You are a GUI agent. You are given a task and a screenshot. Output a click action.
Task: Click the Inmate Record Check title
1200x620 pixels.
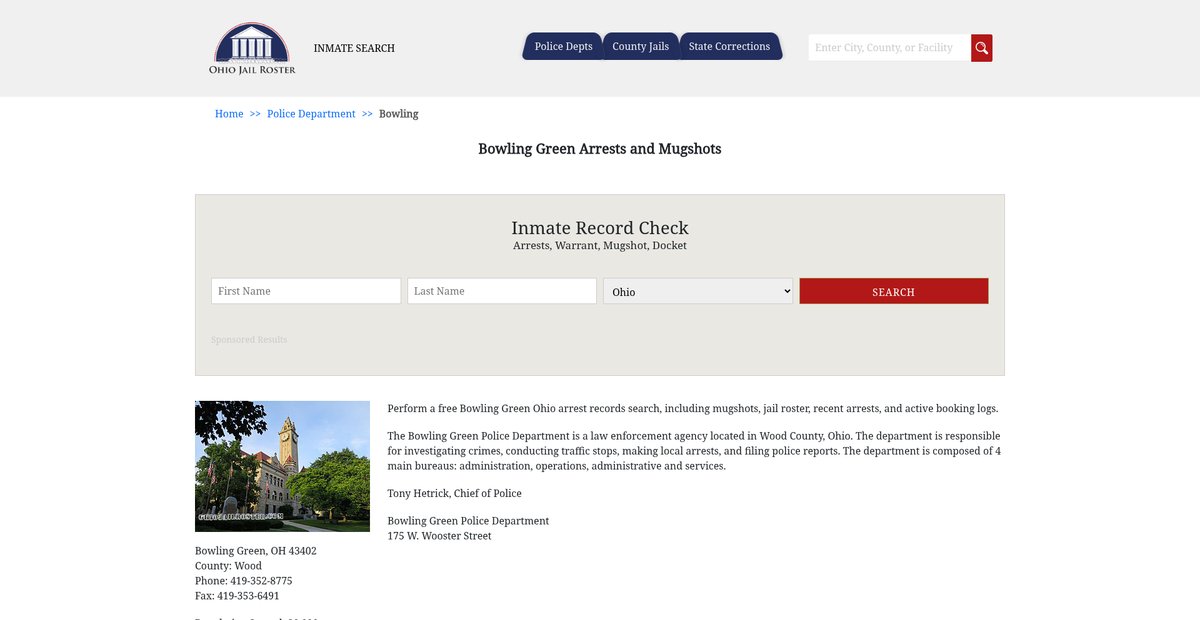pyautogui.click(x=599, y=228)
